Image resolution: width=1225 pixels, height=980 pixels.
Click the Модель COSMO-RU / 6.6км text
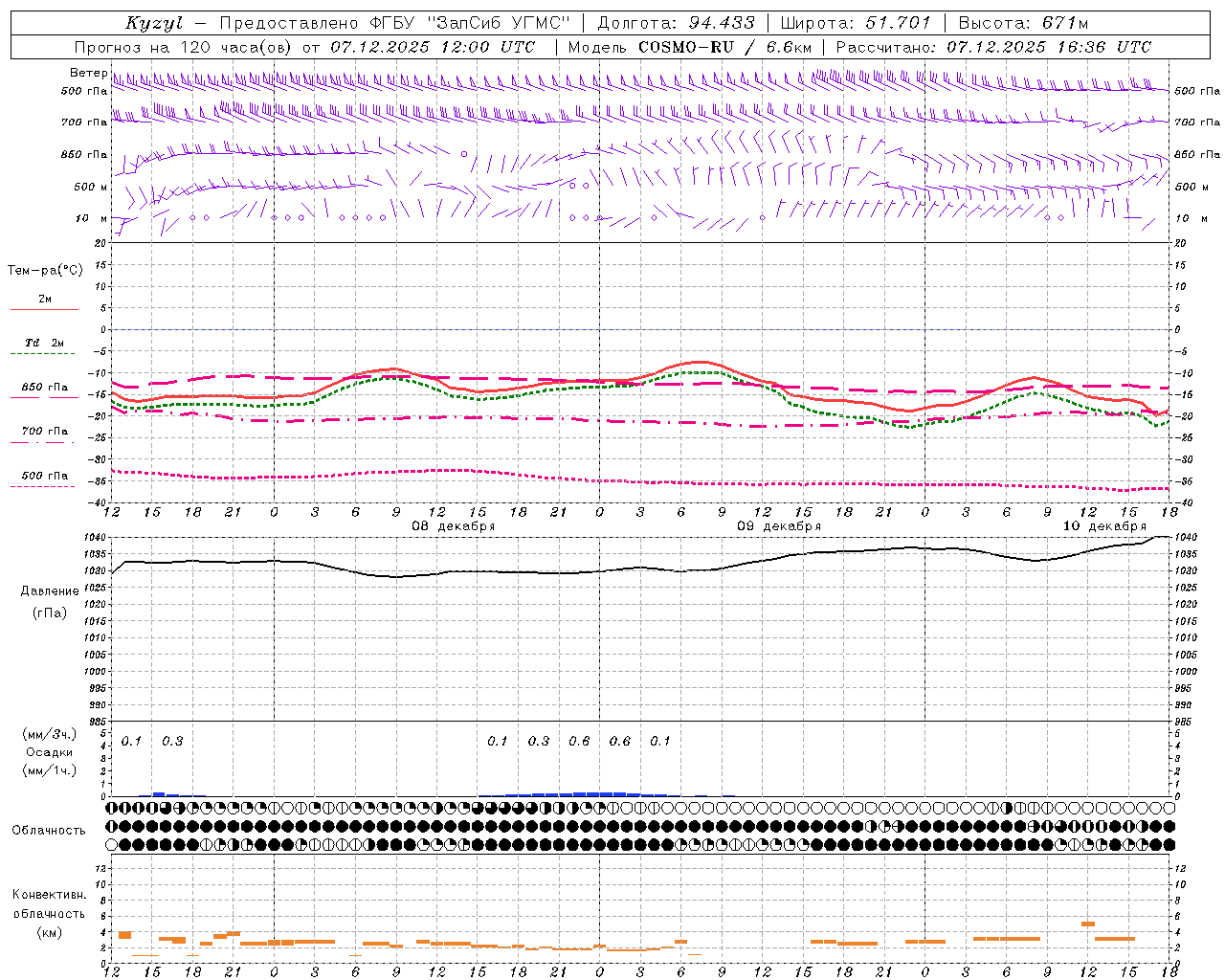coord(690,47)
